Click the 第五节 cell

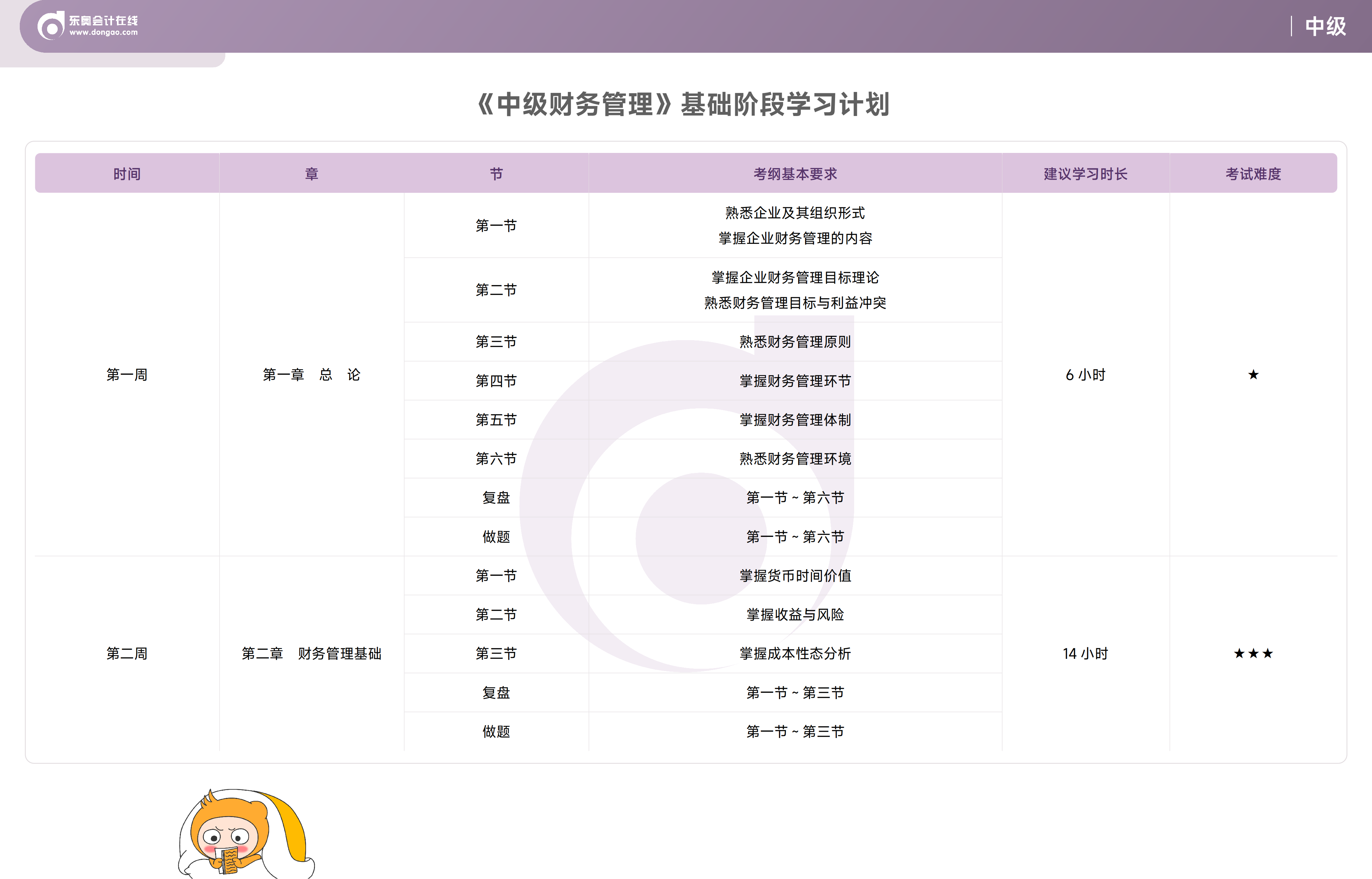click(x=496, y=420)
